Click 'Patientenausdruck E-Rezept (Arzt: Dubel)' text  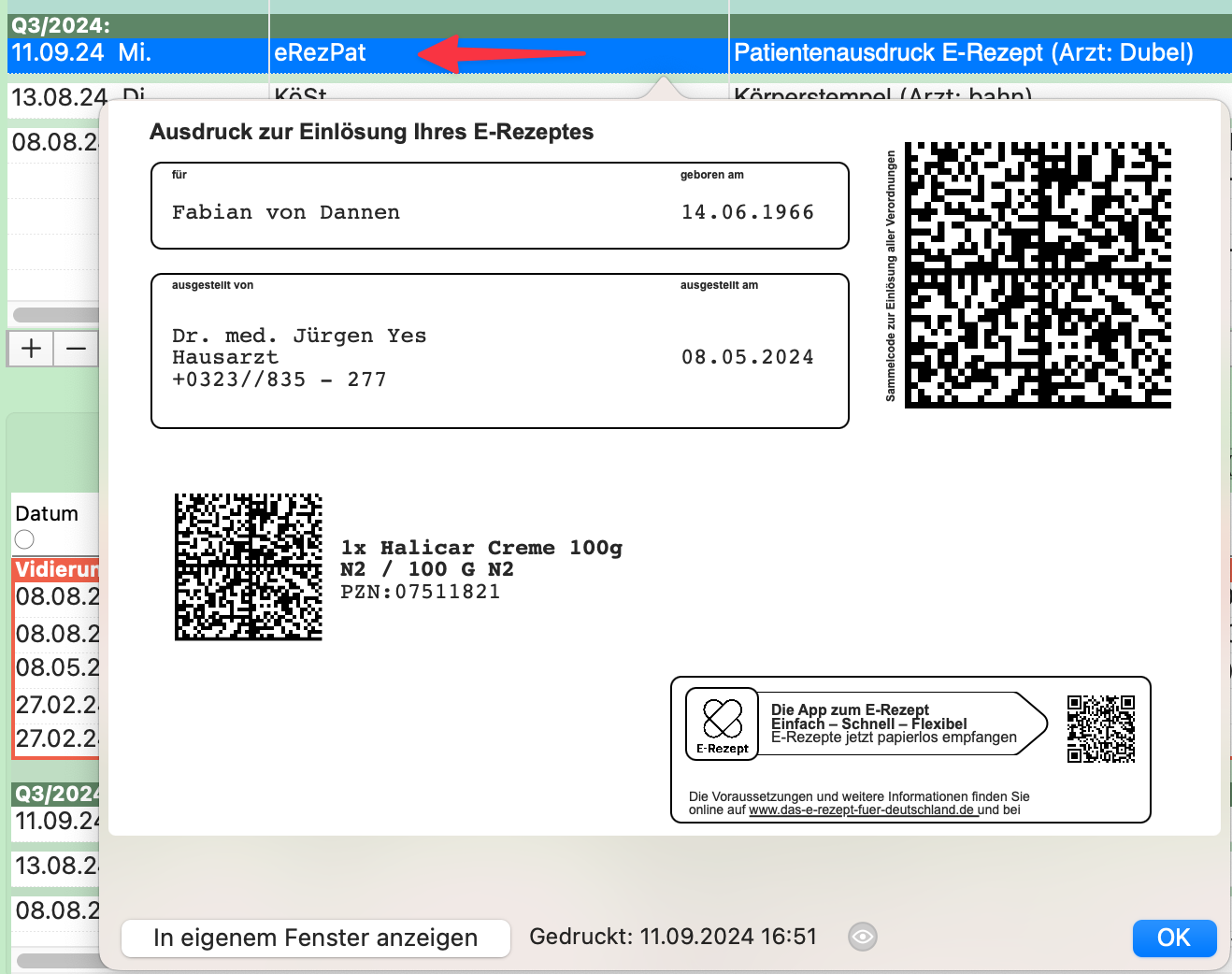click(x=964, y=52)
